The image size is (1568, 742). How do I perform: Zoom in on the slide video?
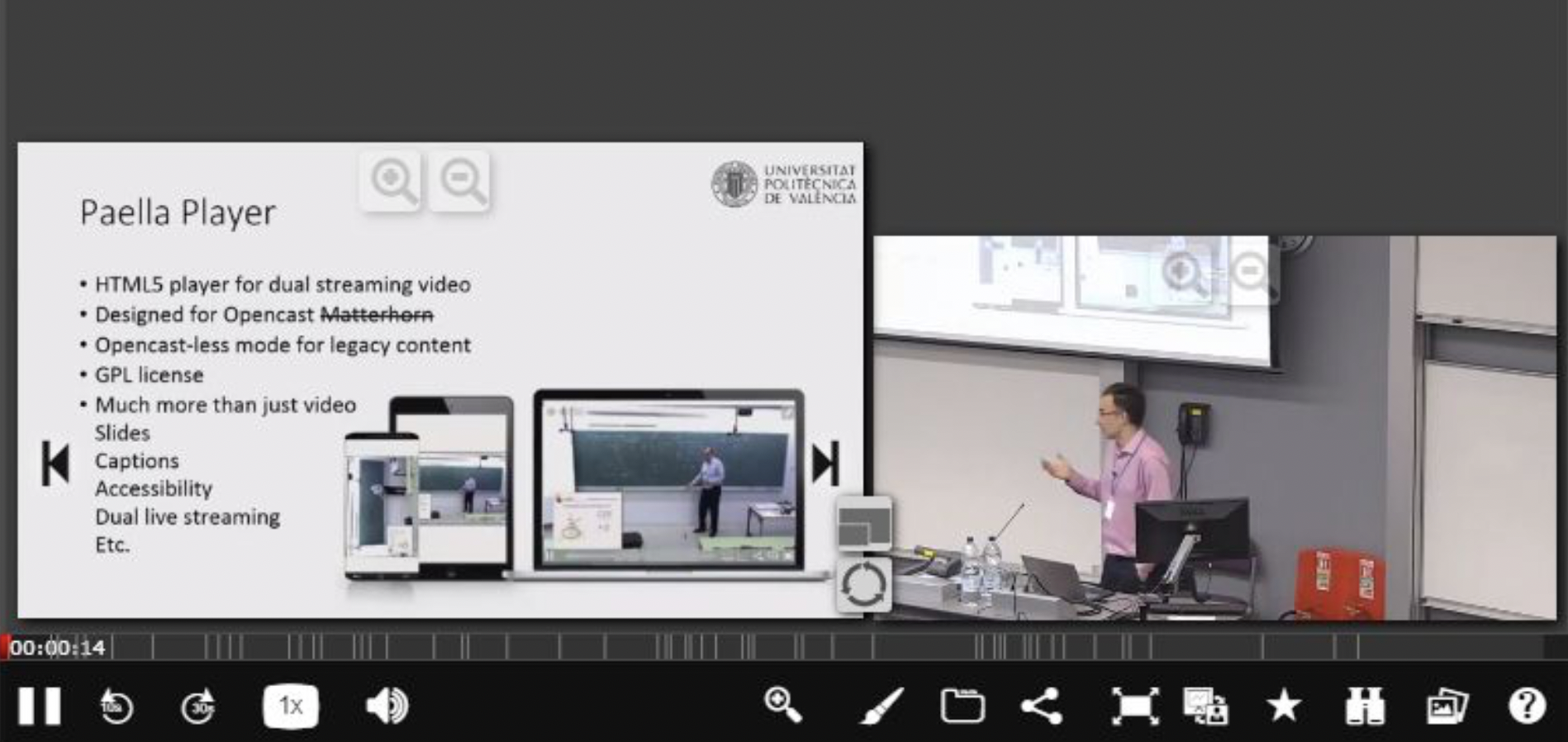(x=392, y=181)
